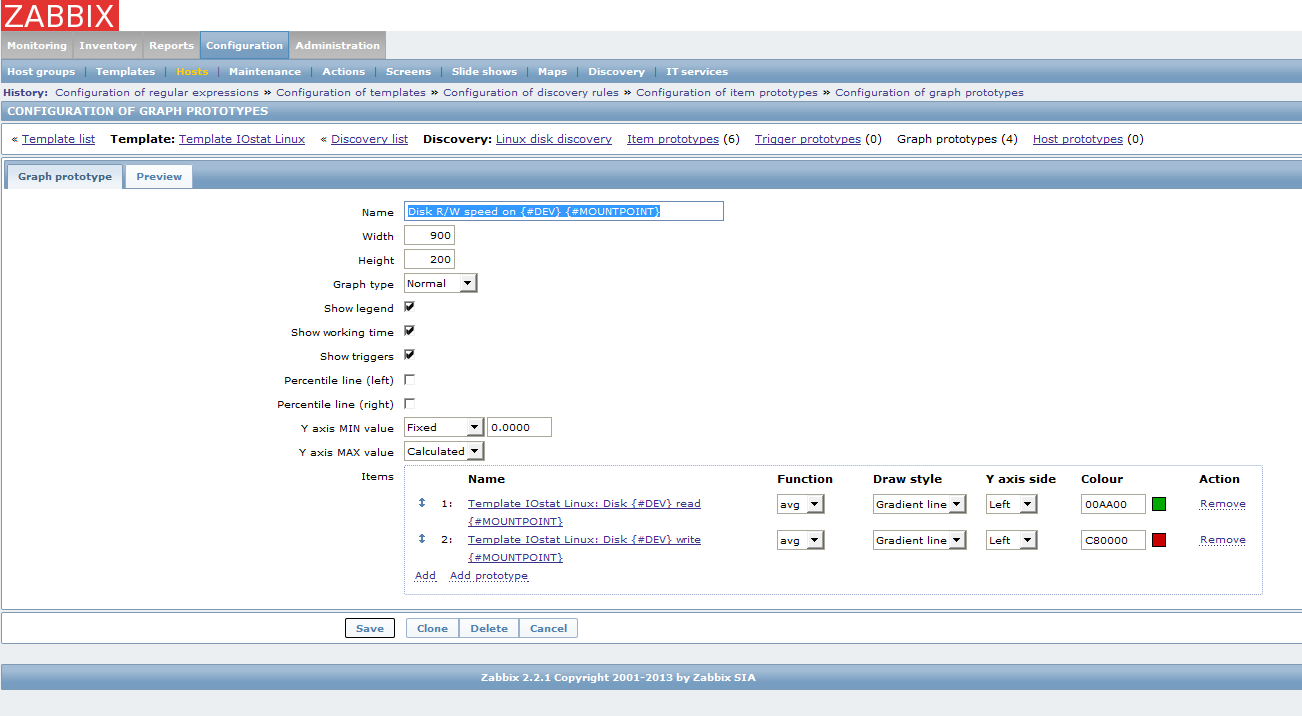Open the Monitoring menu

click(x=37, y=46)
